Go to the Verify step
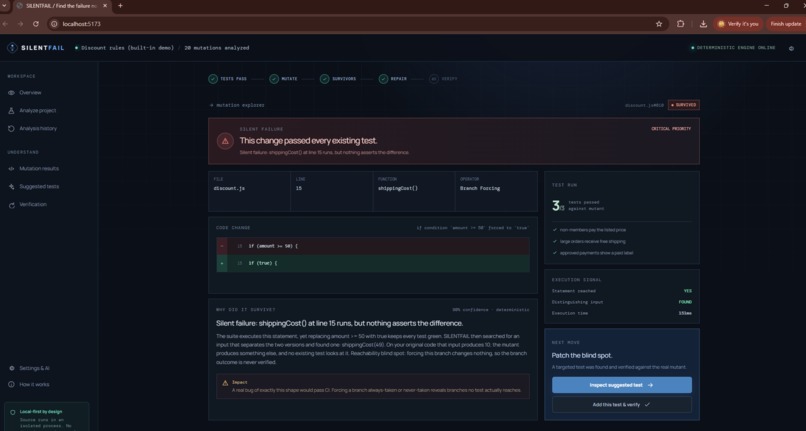The height and width of the screenshot is (431, 806). tap(443, 79)
